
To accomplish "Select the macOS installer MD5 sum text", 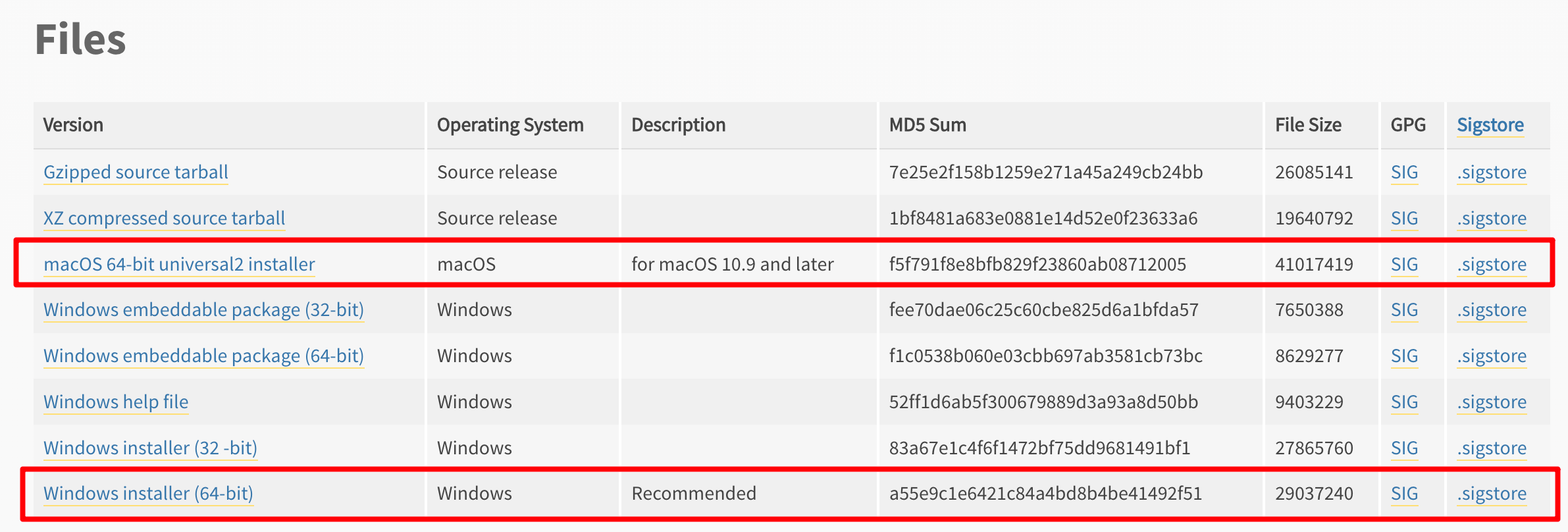I will tap(1037, 264).
